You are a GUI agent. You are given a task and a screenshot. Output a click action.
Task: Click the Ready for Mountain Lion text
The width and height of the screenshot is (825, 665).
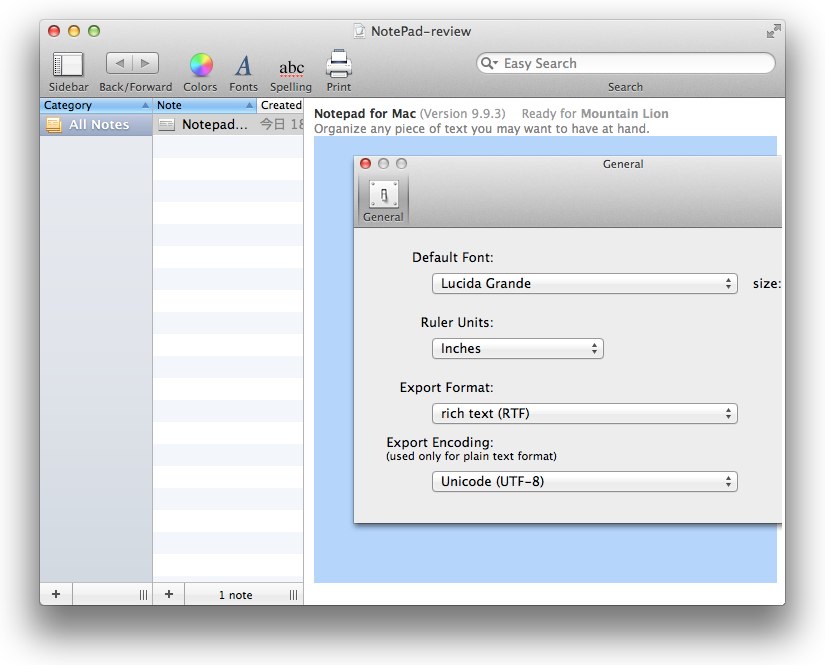coord(595,114)
